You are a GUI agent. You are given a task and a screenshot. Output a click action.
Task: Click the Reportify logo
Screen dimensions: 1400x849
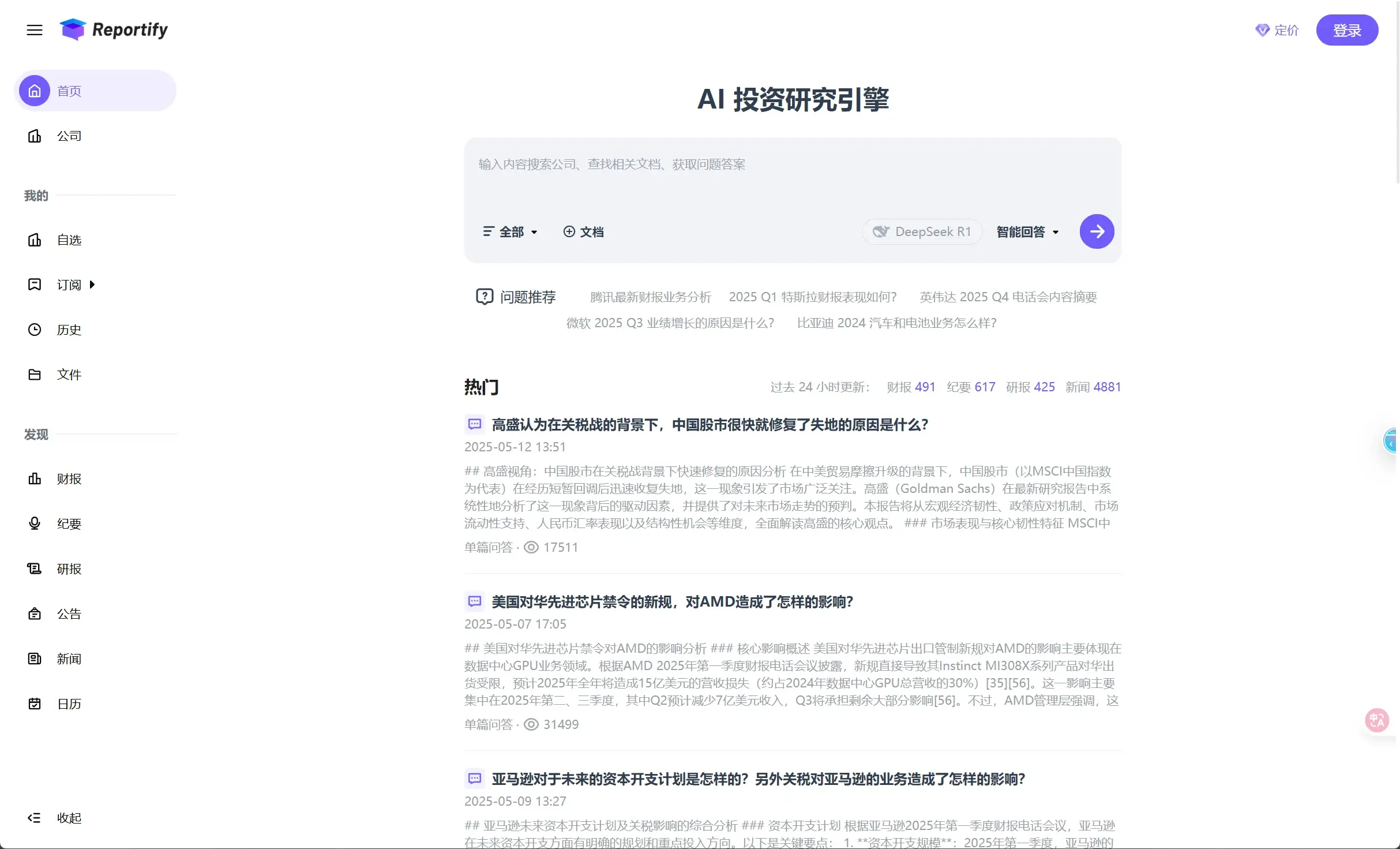pyautogui.click(x=114, y=29)
